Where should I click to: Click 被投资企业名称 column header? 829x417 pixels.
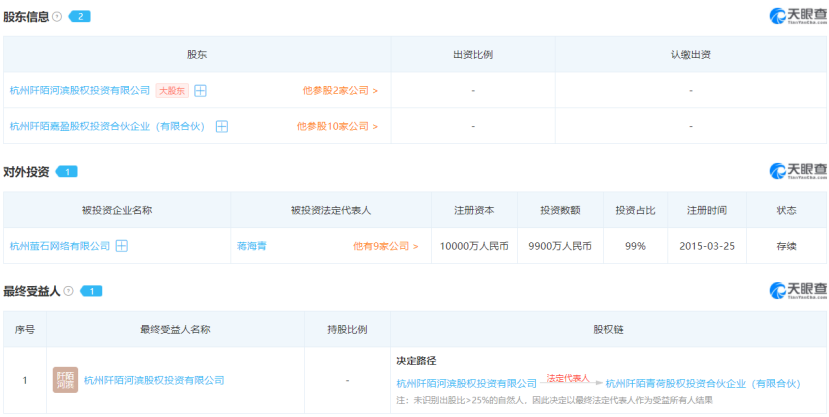tap(117, 210)
